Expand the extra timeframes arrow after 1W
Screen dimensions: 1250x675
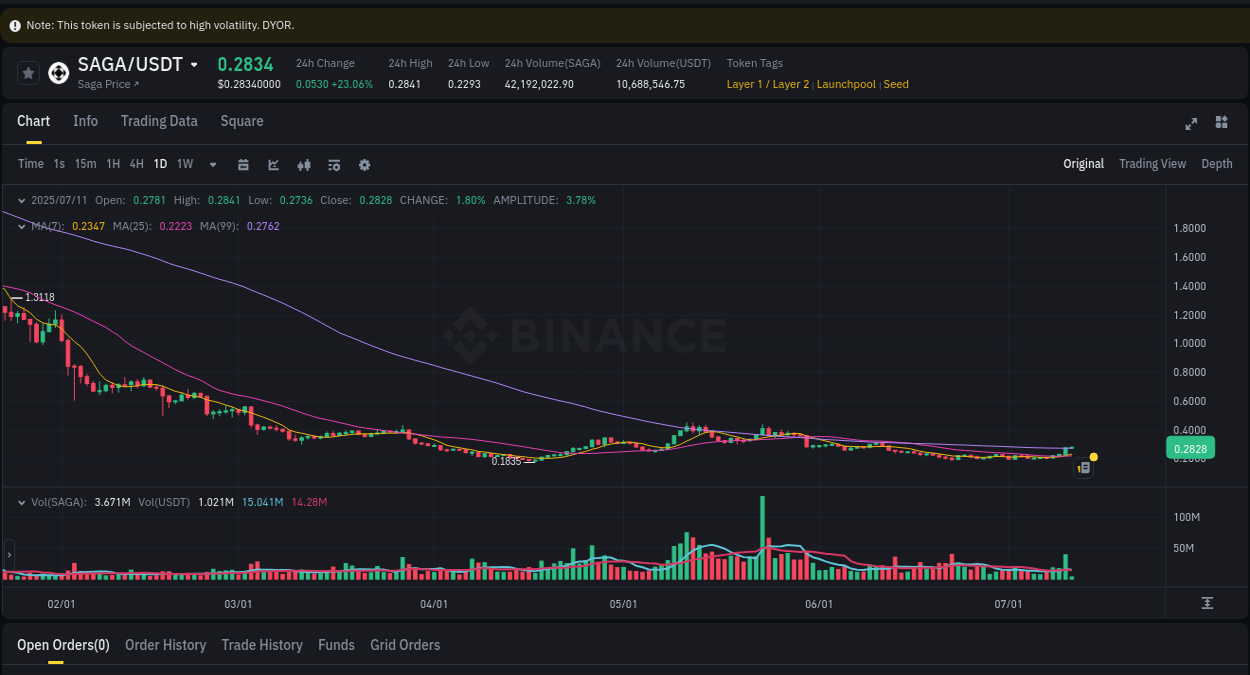pyautogui.click(x=212, y=164)
